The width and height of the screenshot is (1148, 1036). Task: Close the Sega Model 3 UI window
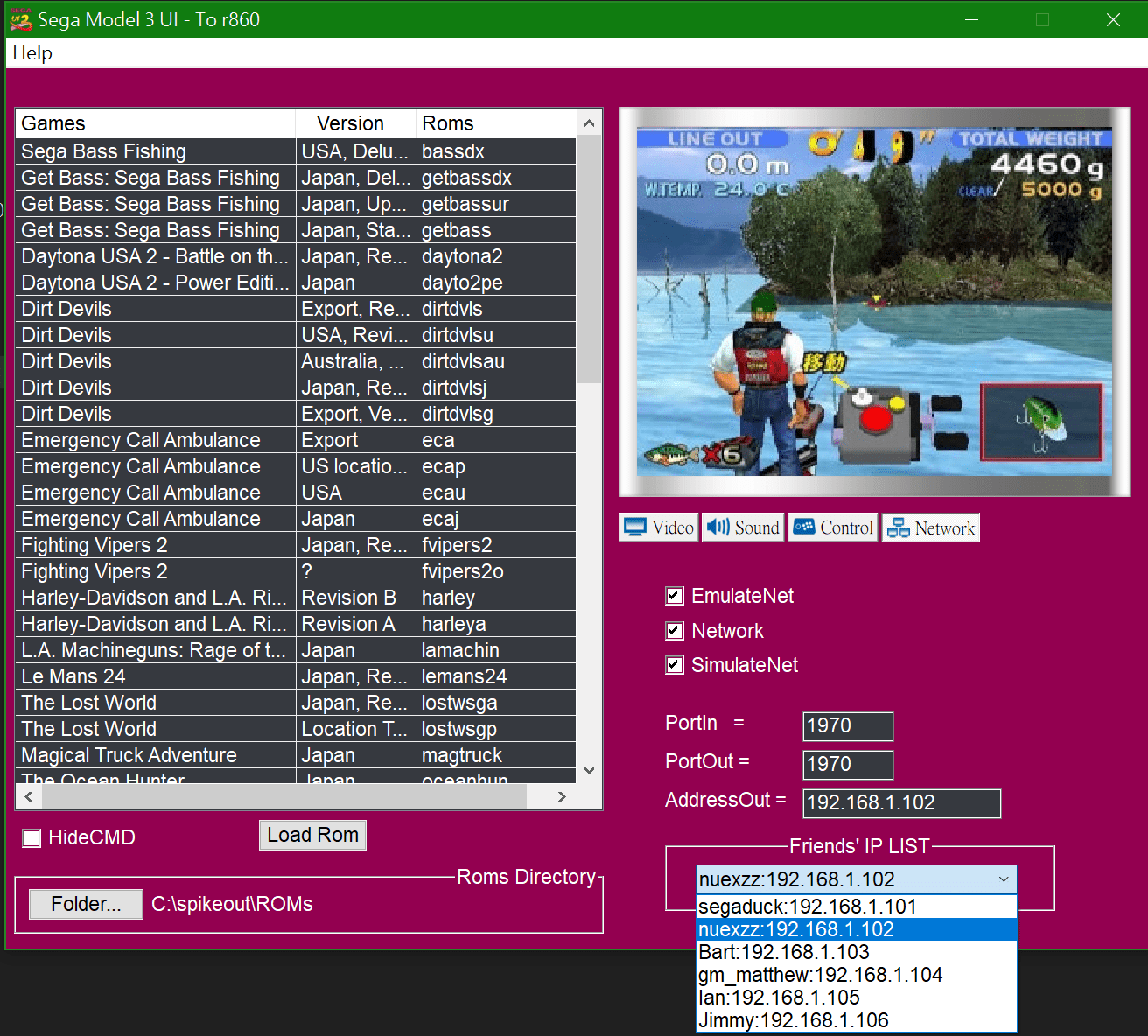point(1113,19)
